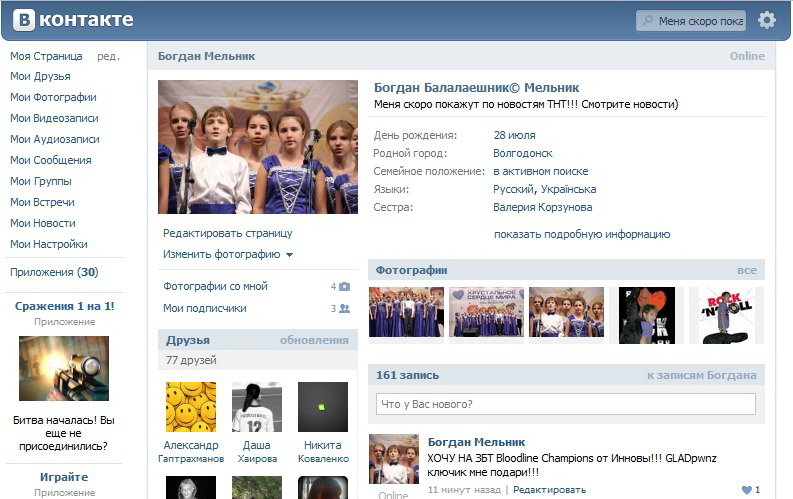
Task: Click ред. next to Моя Страница
Action: point(108,56)
